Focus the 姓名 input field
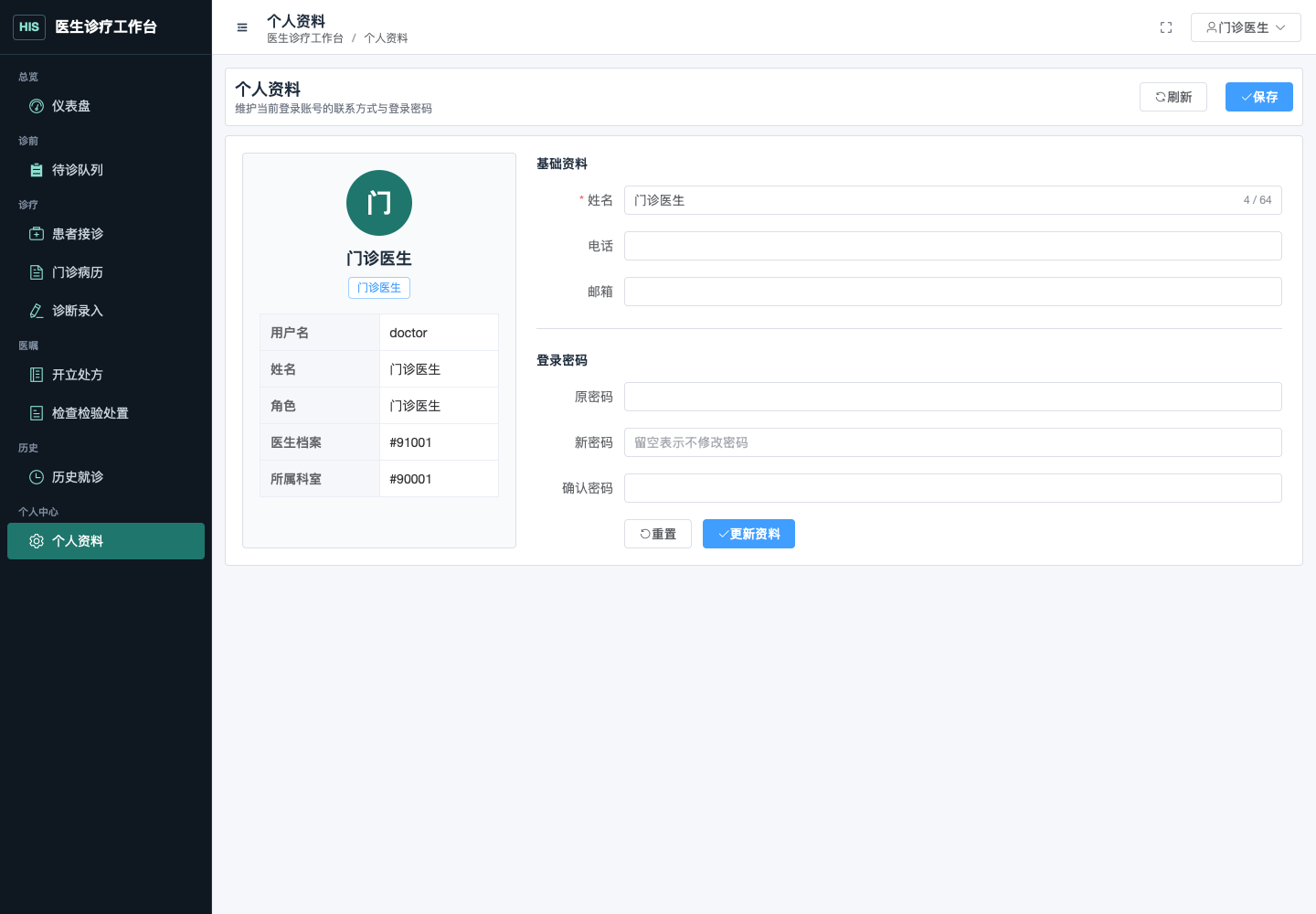The width and height of the screenshot is (1316, 914). [x=953, y=200]
